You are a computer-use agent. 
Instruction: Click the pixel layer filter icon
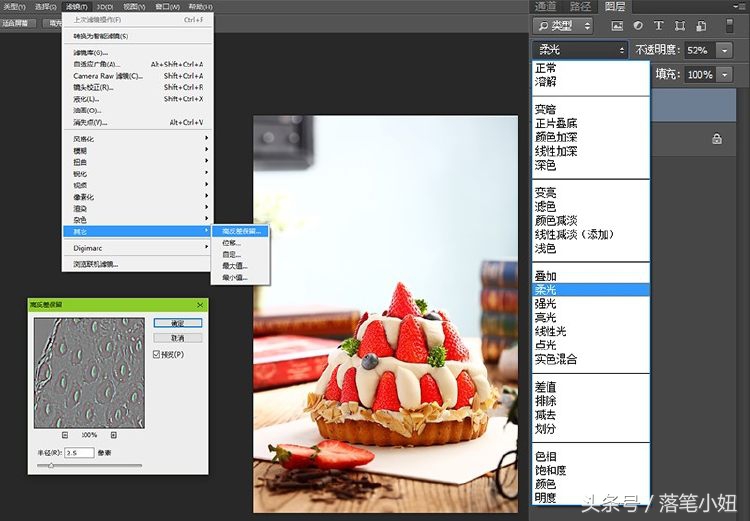tap(617, 26)
